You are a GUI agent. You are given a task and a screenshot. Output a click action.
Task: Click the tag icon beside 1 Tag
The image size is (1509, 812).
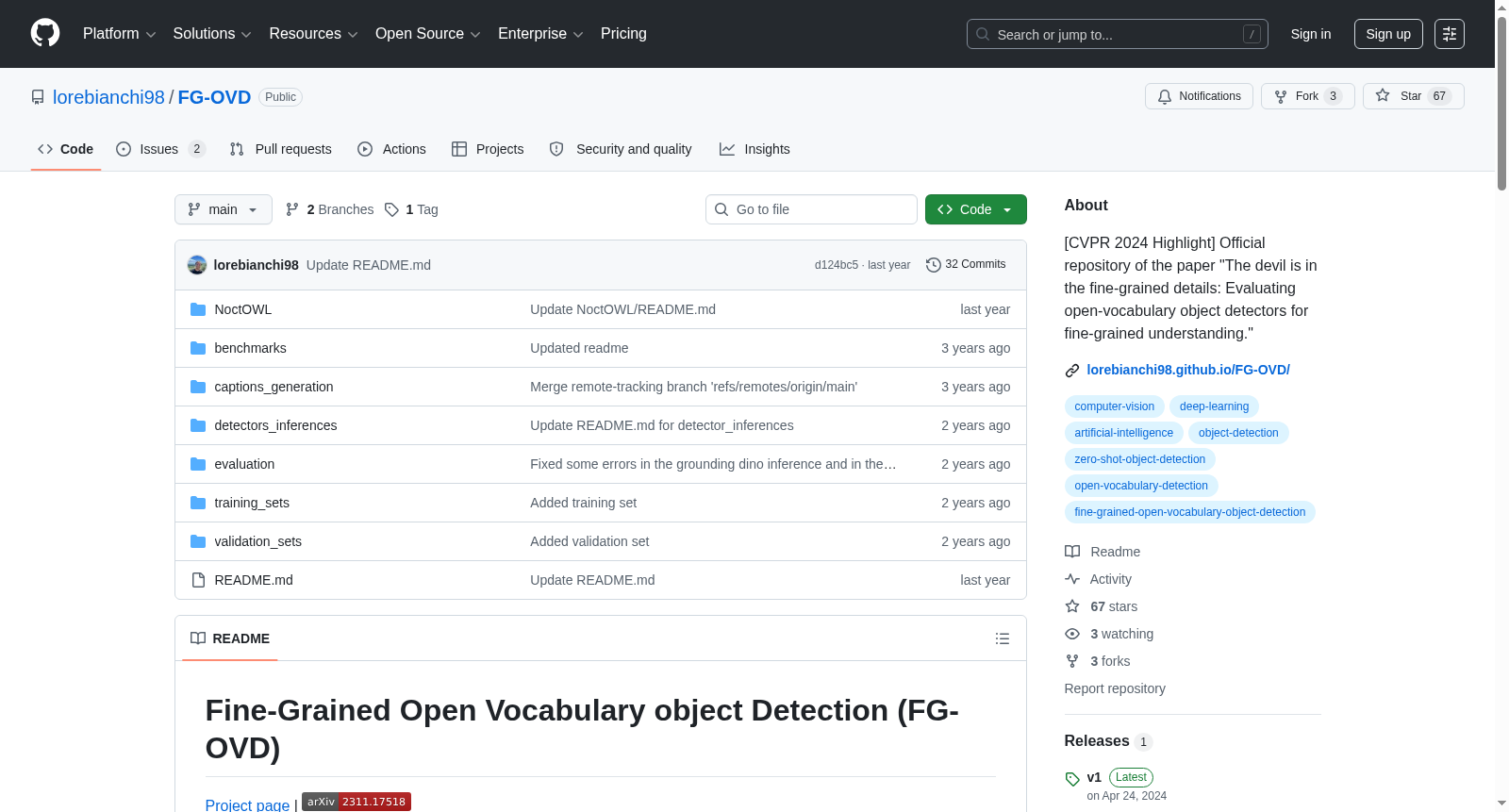pyautogui.click(x=392, y=209)
